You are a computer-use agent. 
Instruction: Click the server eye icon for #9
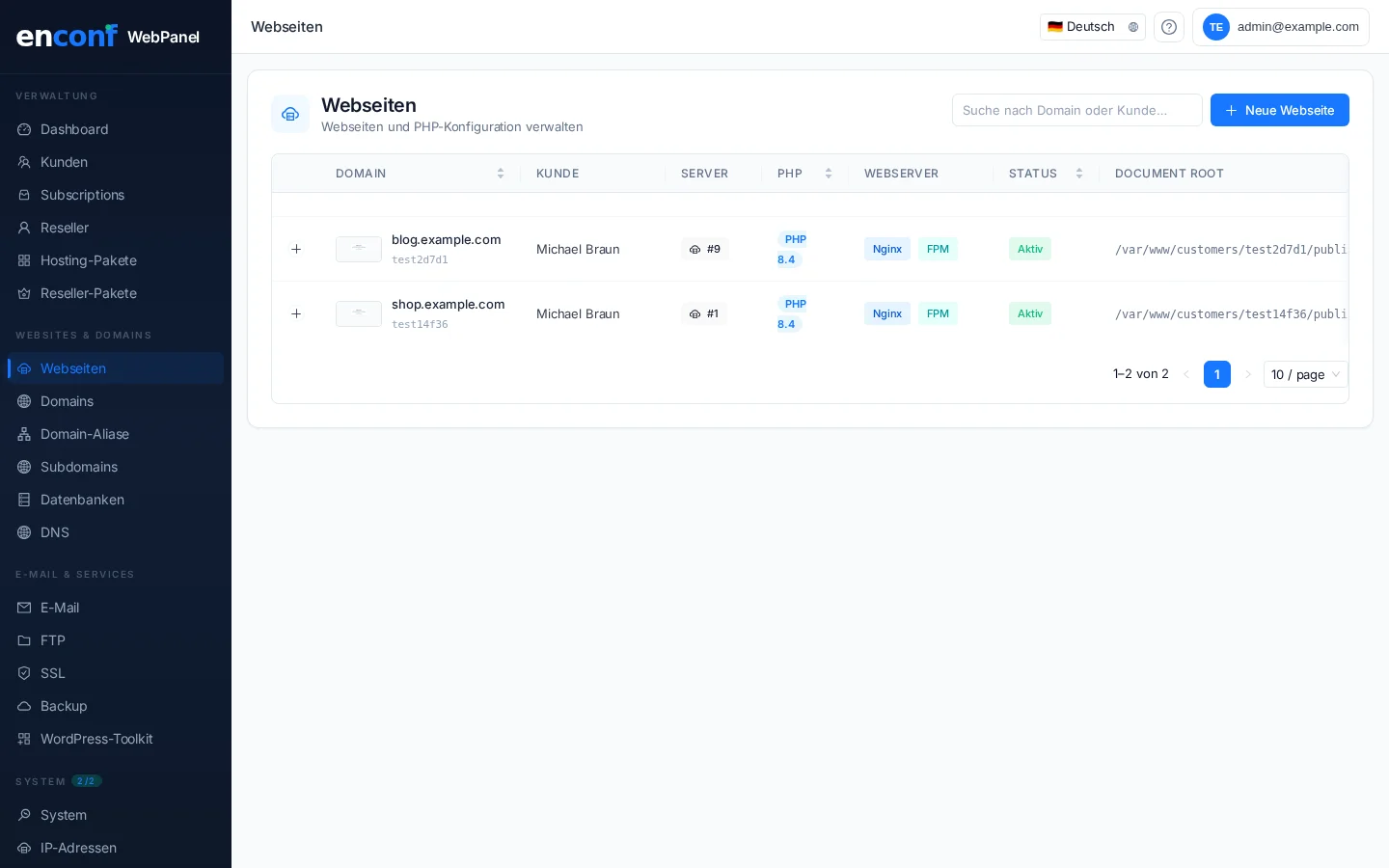click(695, 249)
